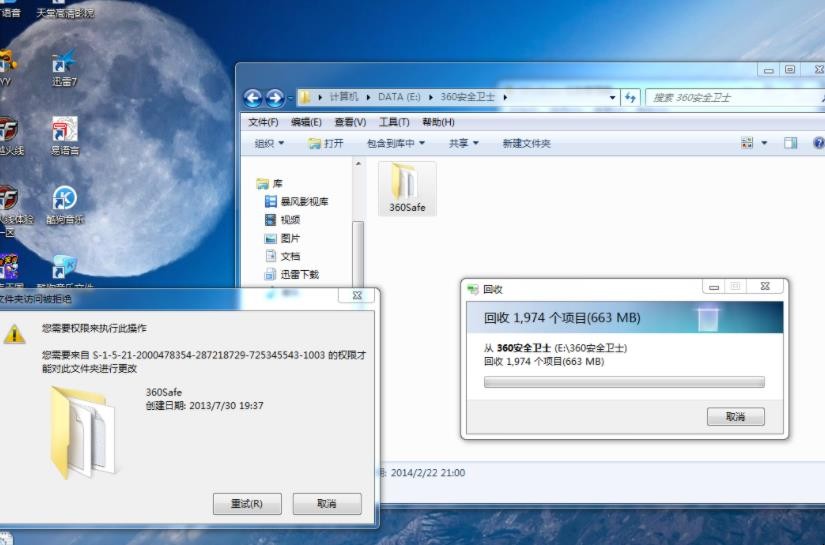Click the 打开 toolbar button
The image size is (825, 545).
tap(326, 143)
